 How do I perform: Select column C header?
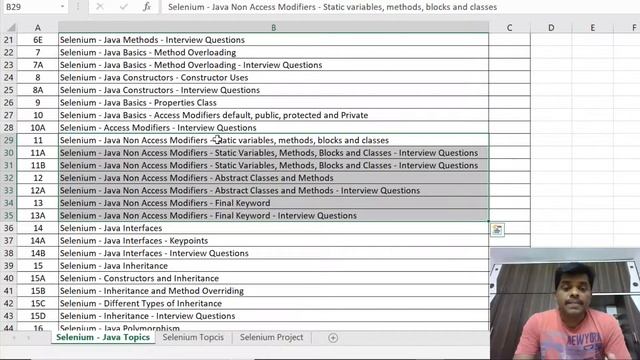pyautogui.click(x=509, y=28)
